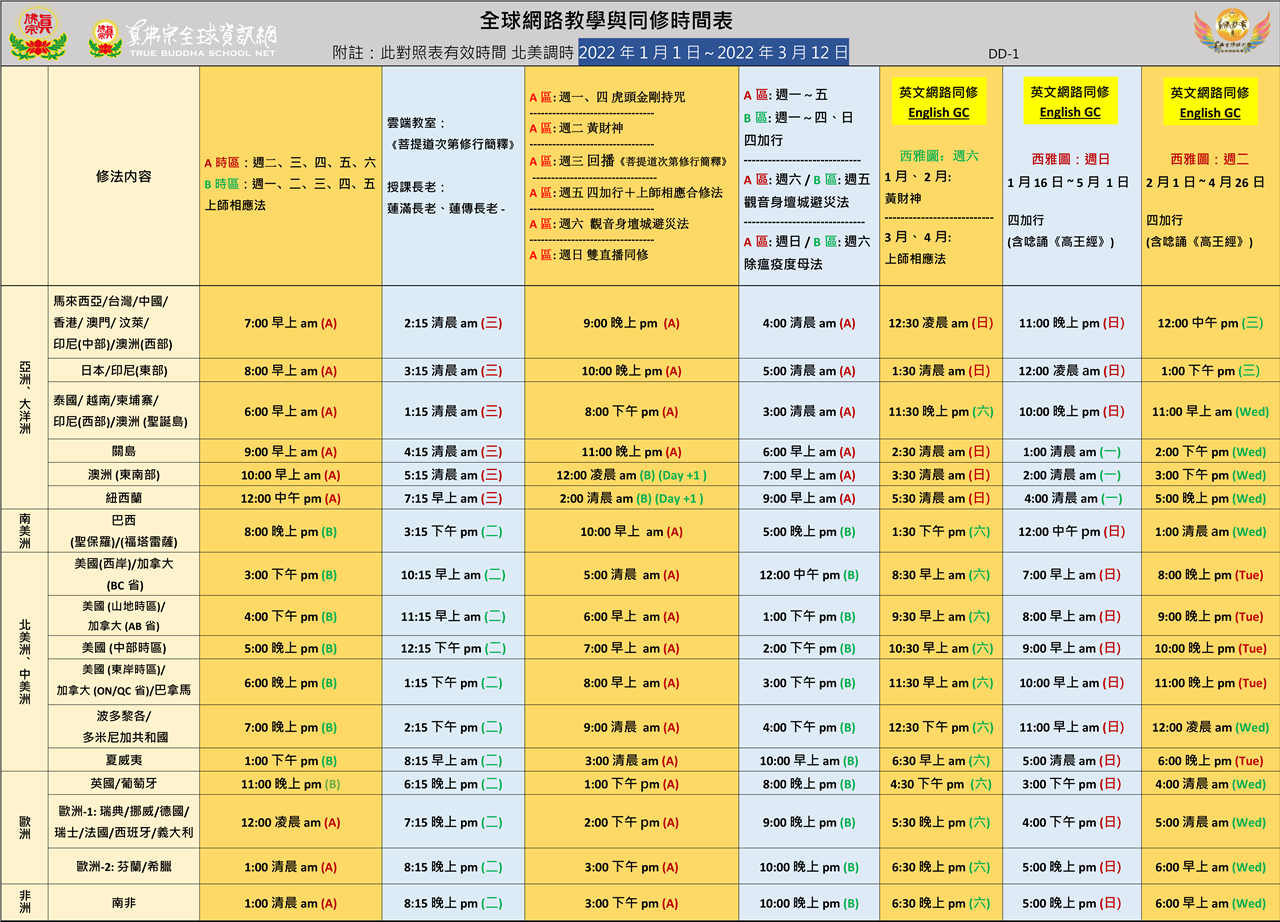Image resolution: width=1280 pixels, height=922 pixels.
Task: Click the 紐西蘭 row label
Action: (124, 498)
